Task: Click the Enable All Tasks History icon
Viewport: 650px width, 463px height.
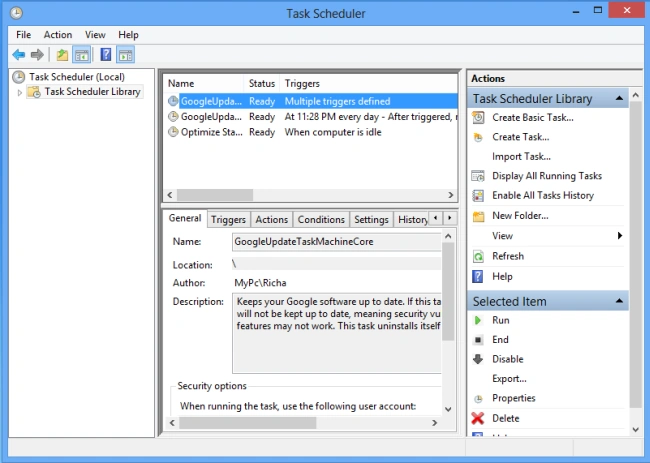Action: (478, 196)
